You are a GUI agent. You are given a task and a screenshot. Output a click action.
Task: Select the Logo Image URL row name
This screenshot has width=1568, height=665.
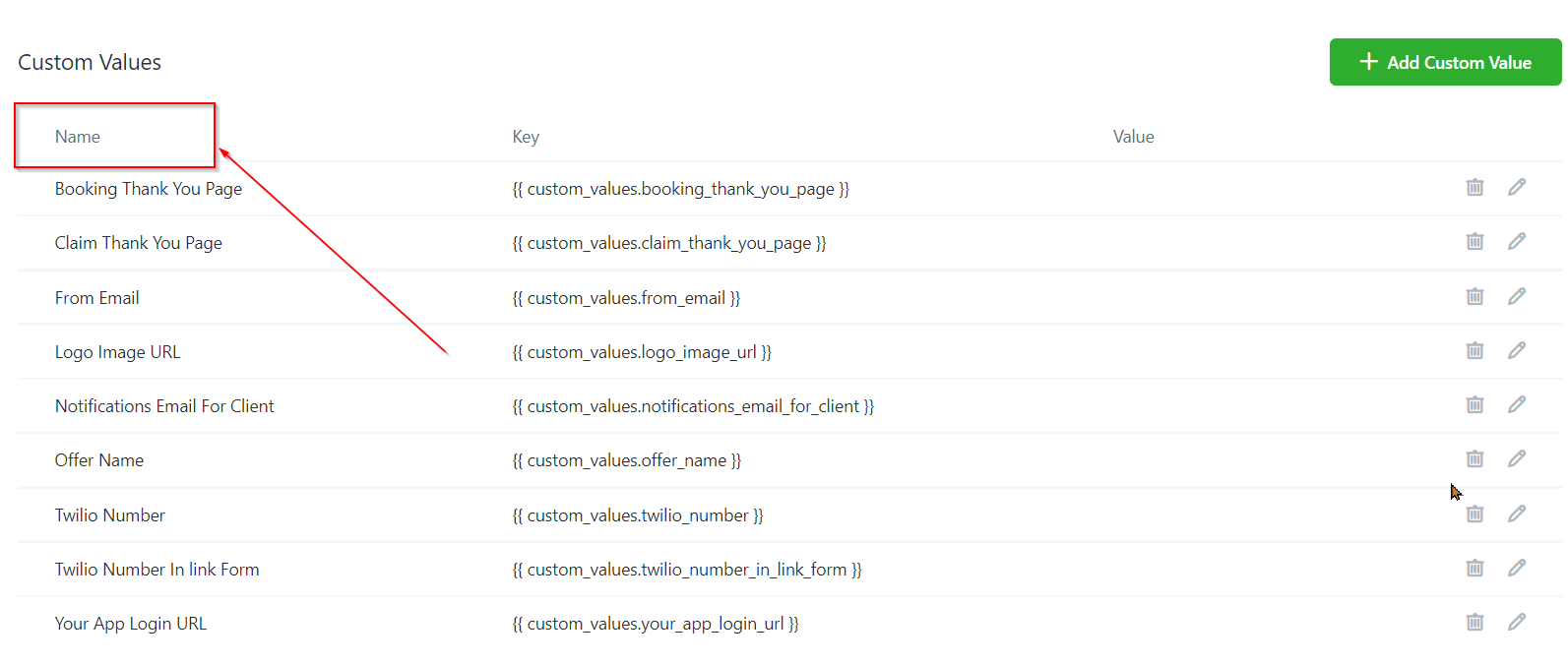click(x=117, y=352)
